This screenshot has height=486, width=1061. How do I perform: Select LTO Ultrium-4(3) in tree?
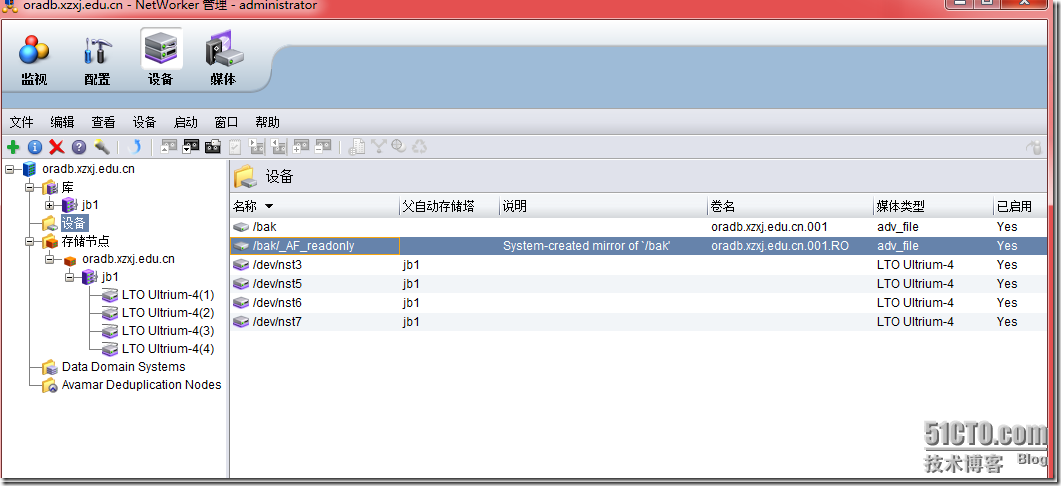tap(168, 331)
